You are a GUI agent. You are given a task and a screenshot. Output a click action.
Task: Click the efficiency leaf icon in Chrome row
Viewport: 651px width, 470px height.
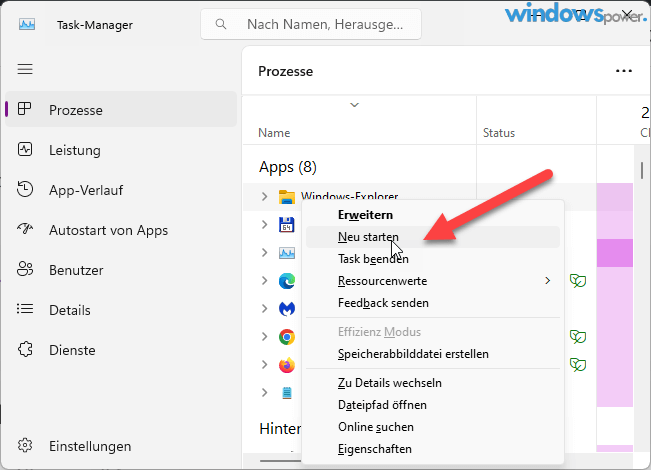pos(578,337)
